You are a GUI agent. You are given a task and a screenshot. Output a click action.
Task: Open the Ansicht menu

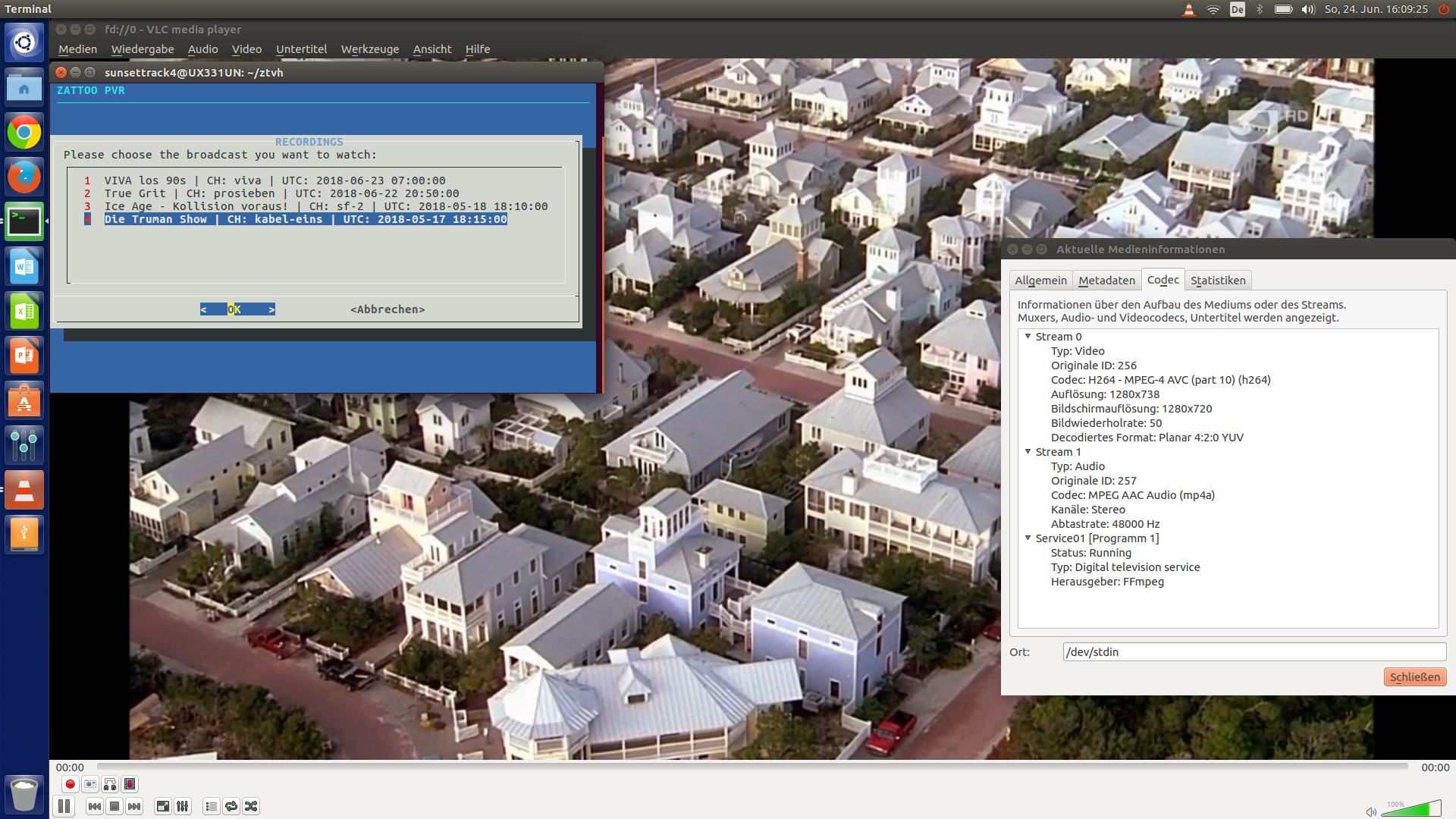pos(432,49)
